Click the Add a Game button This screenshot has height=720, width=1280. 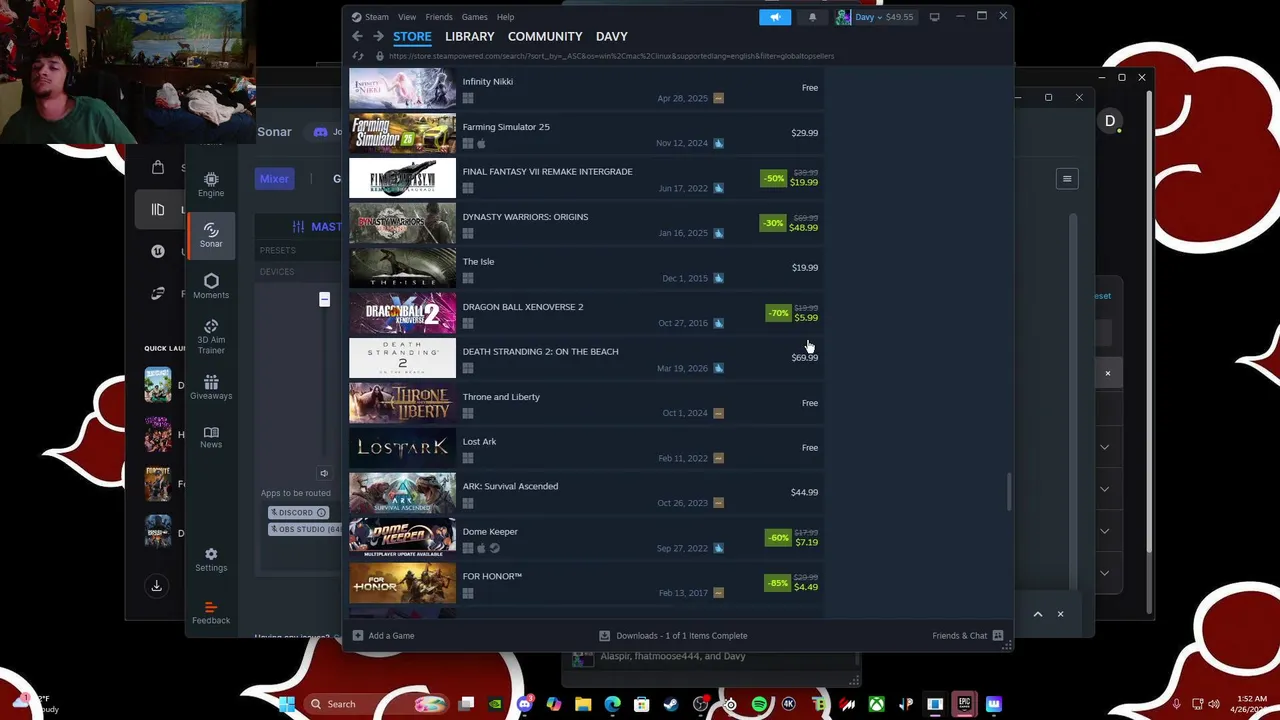383,636
